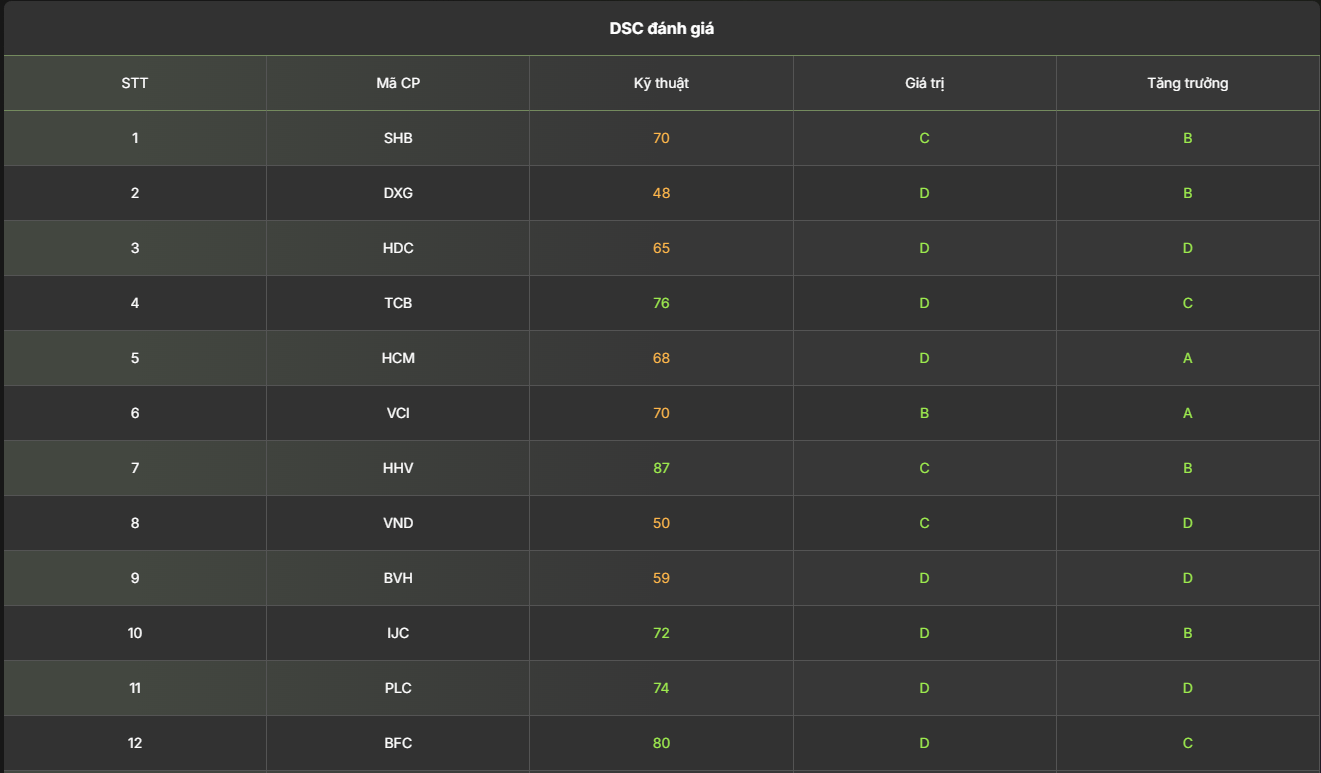Select the PLC stock code

(398, 688)
